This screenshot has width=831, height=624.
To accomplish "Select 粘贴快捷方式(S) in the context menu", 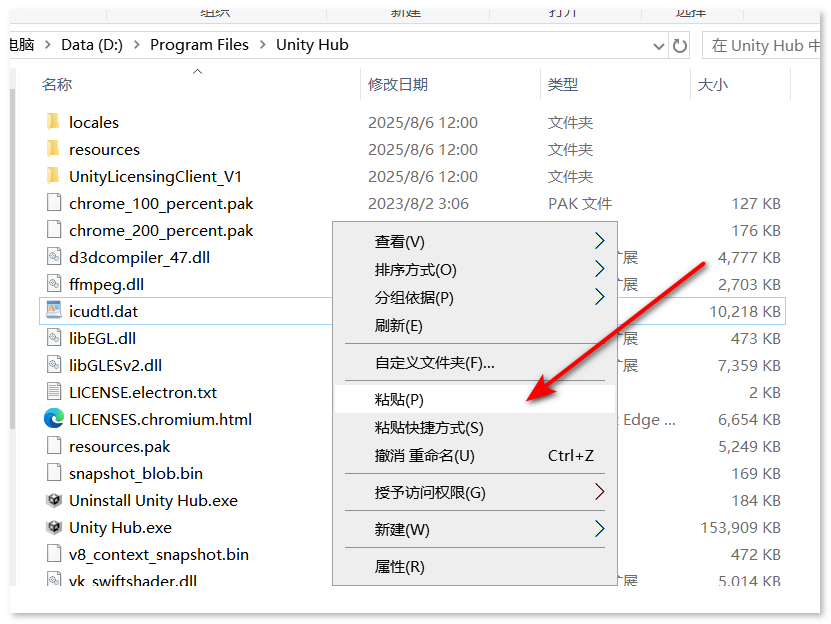I will [475, 427].
